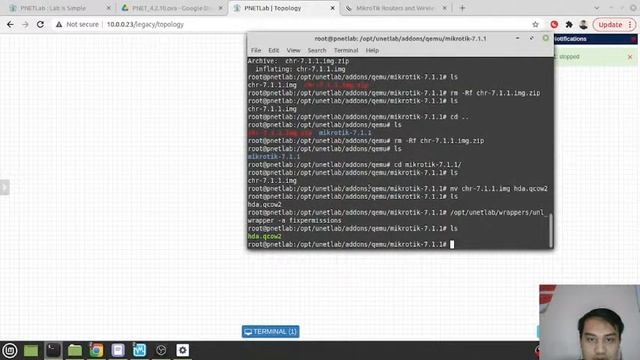The height and width of the screenshot is (360, 640).
Task: Open the round clock-like taskbar app
Action: click(161, 350)
